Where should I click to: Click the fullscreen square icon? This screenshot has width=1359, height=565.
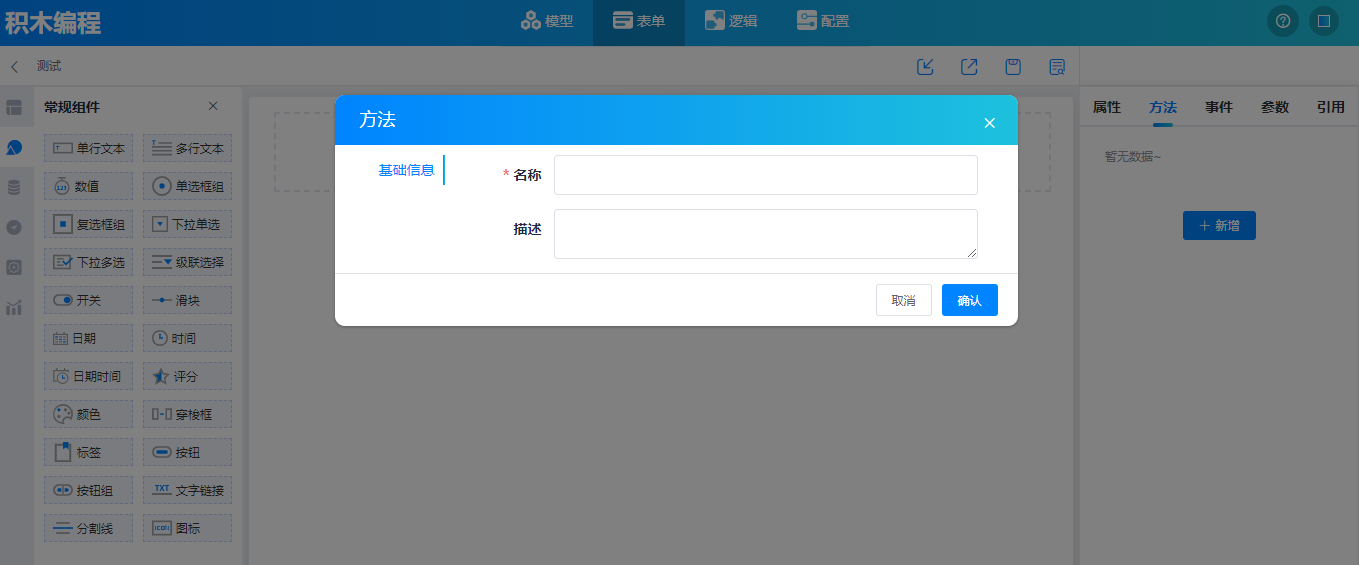click(x=1323, y=21)
